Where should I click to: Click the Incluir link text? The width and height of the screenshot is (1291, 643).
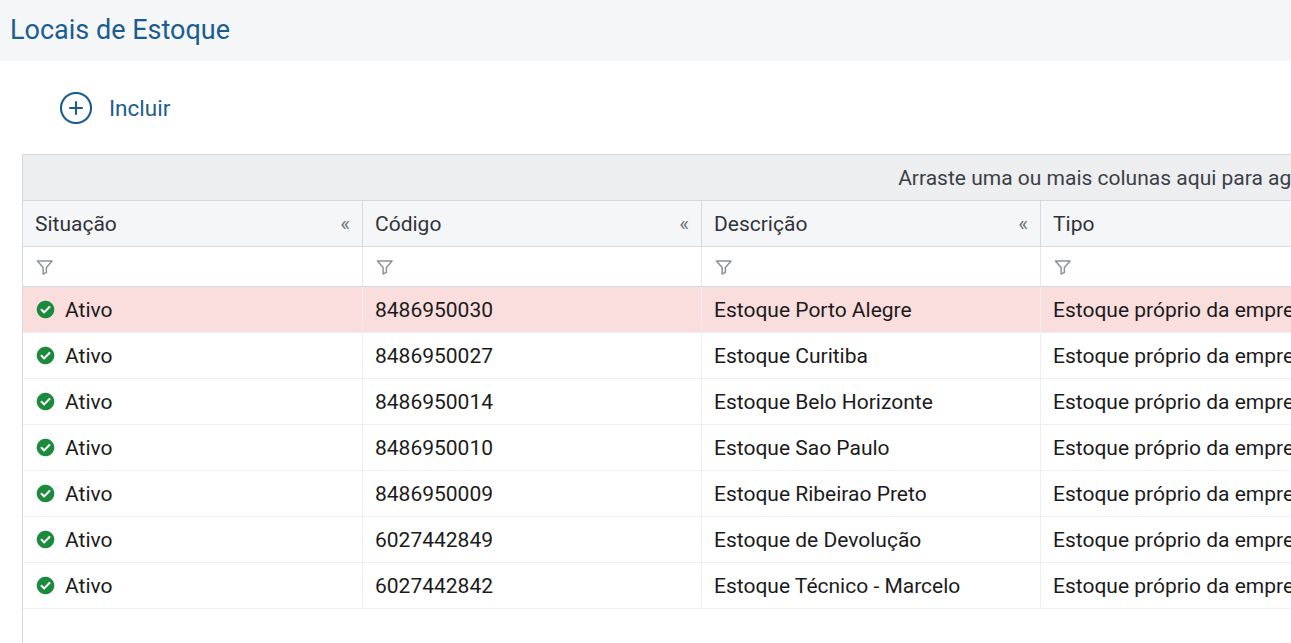click(140, 108)
